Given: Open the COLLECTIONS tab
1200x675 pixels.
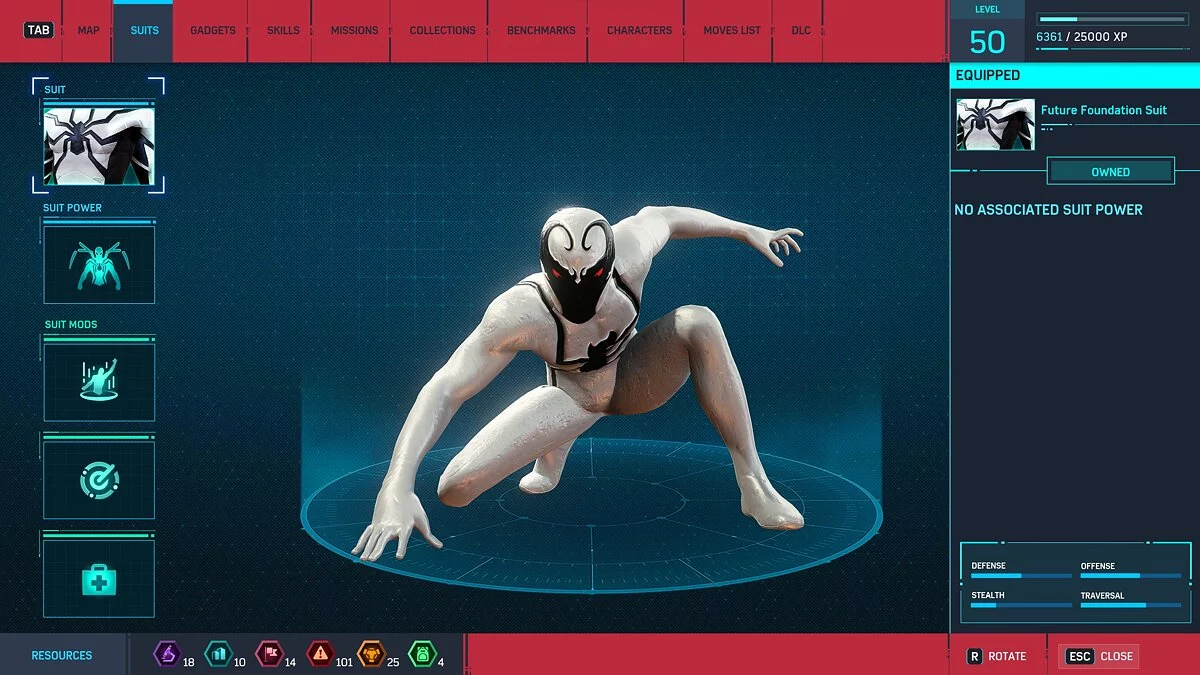Looking at the screenshot, I should [440, 30].
